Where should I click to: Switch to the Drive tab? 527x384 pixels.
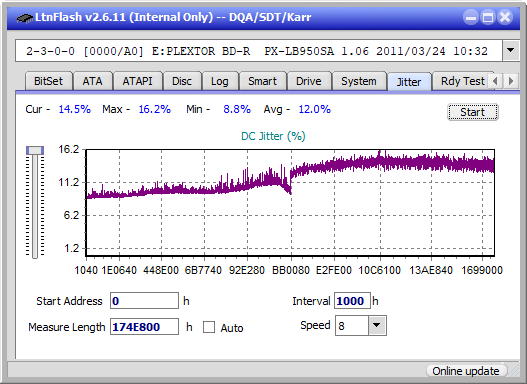coord(309,81)
